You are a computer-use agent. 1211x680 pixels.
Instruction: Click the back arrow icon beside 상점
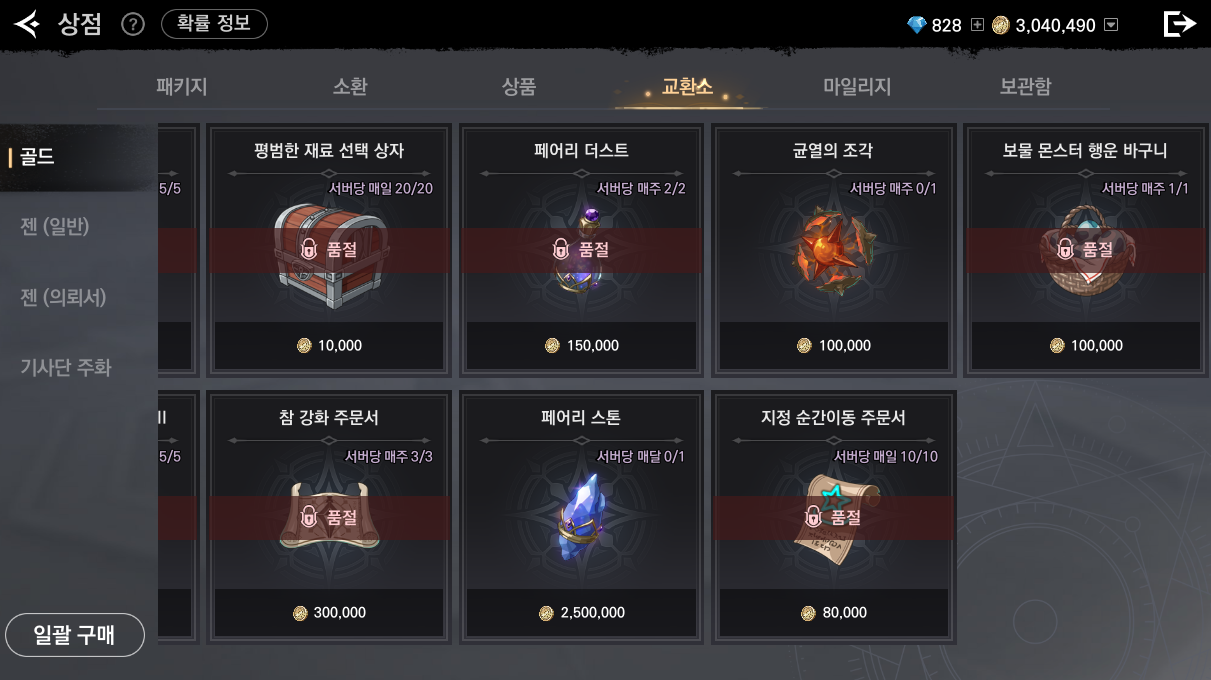(x=27, y=23)
